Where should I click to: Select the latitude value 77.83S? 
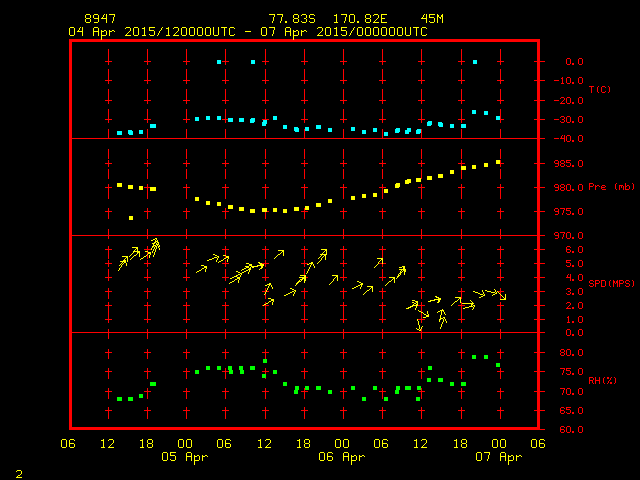click(x=288, y=19)
